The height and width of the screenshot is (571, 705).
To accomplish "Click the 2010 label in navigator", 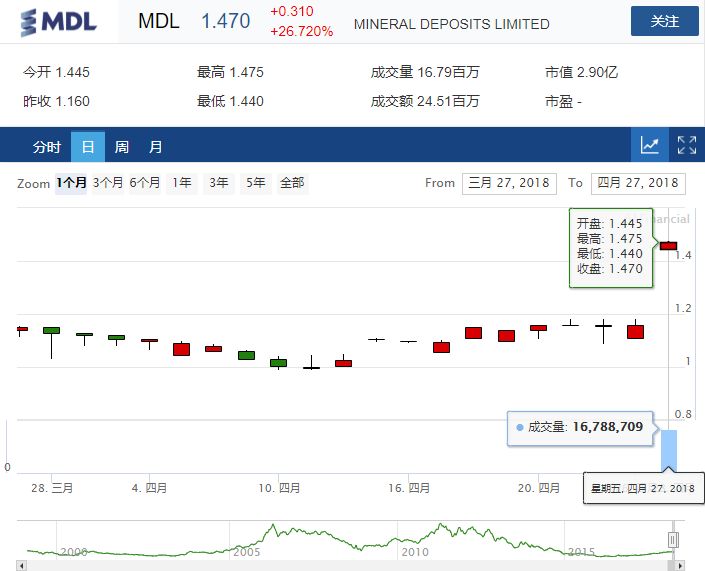I will 415,552.
